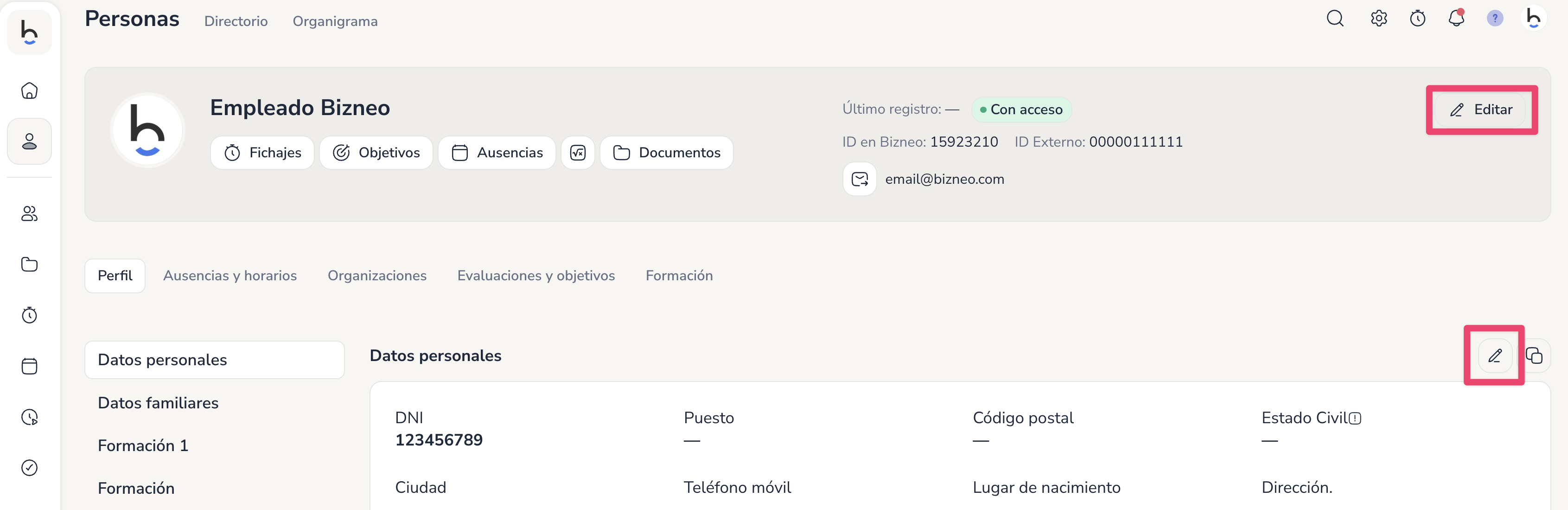Screen dimensions: 1568x510
Task: Switch to Evaluaciones y objetivos tab
Action: [535, 275]
